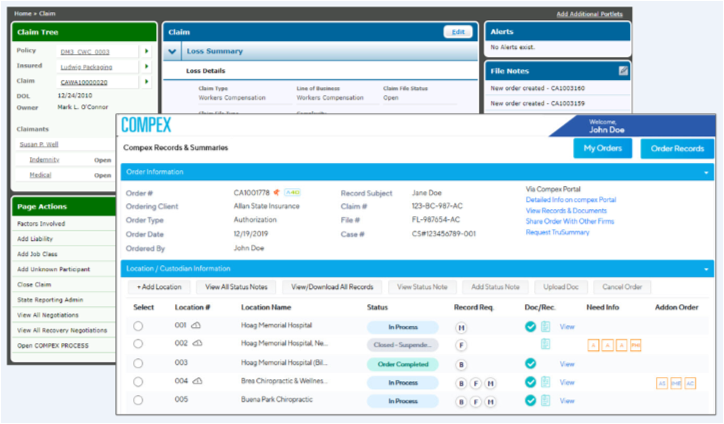Viewport: 724px width, 424px height.
Task: Click the Request TruSummary link
Action: coord(557,232)
